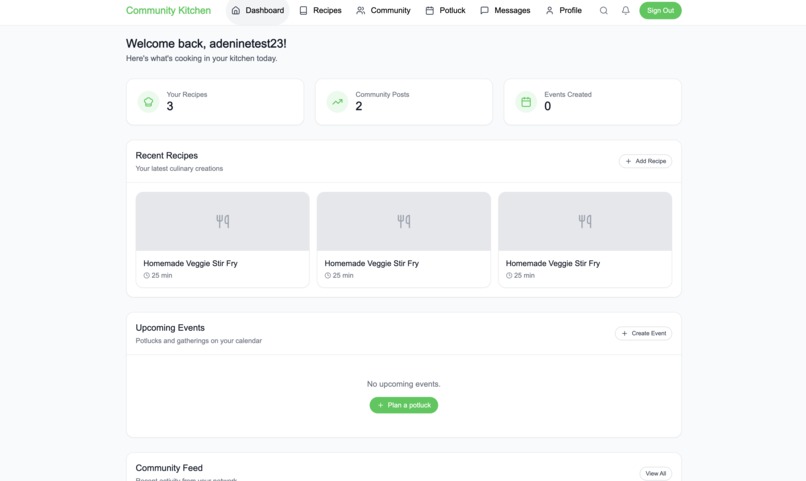Click the No upcoming events message
This screenshot has height=481, width=806.
(404, 384)
